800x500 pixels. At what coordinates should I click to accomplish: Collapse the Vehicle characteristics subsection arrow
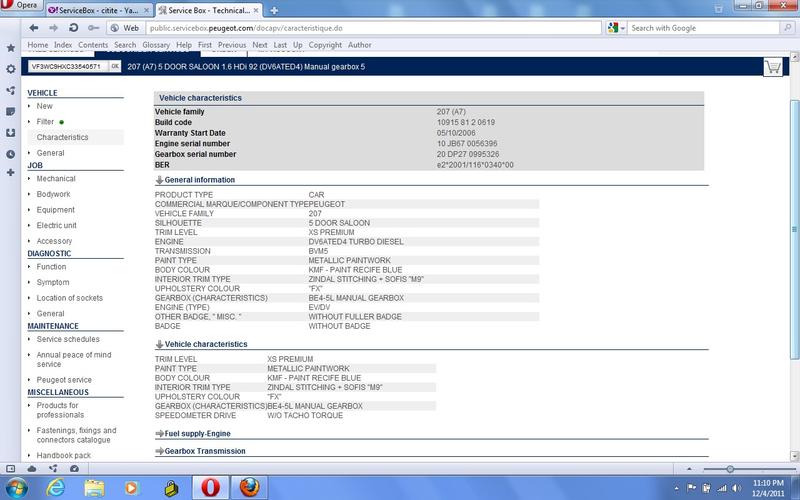(x=159, y=344)
